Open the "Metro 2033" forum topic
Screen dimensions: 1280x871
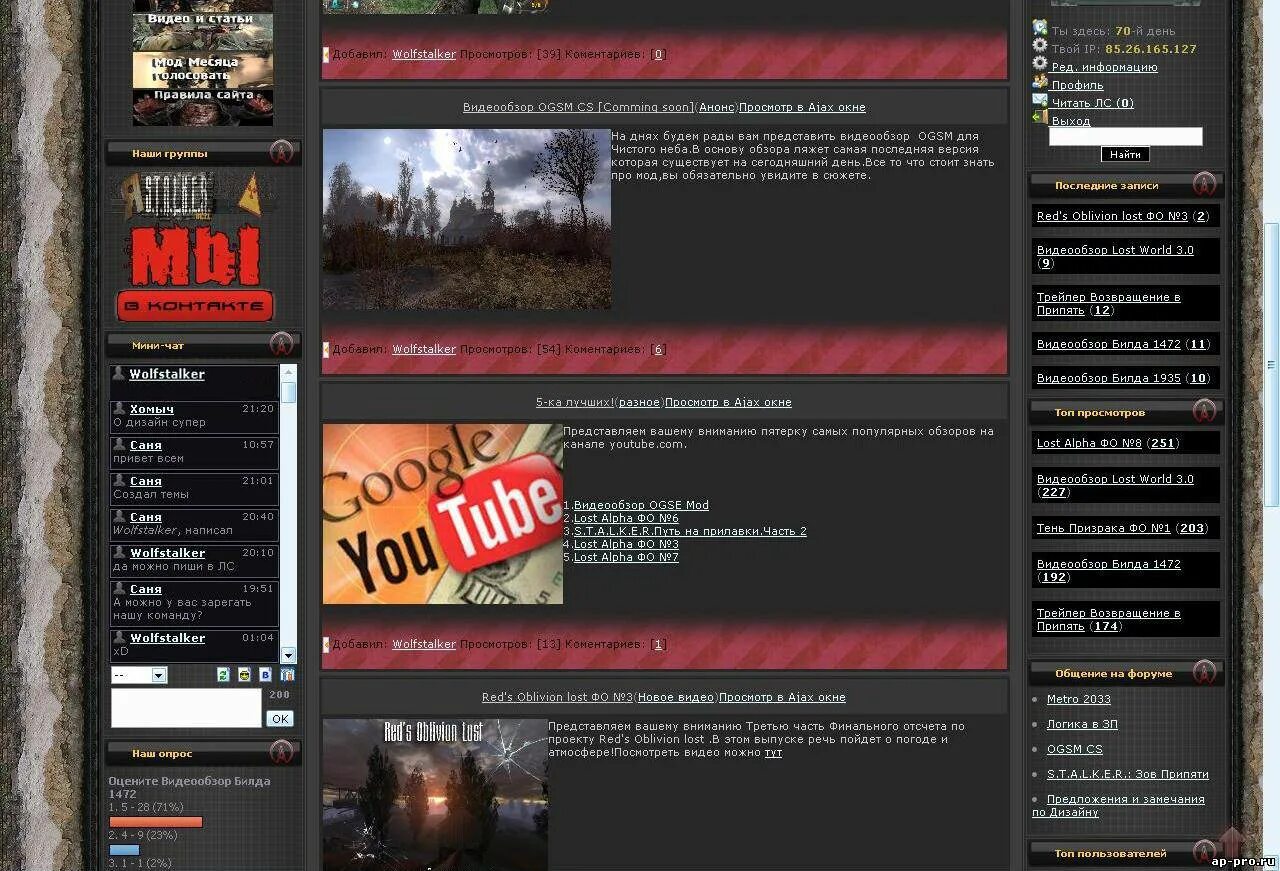pos(1079,699)
